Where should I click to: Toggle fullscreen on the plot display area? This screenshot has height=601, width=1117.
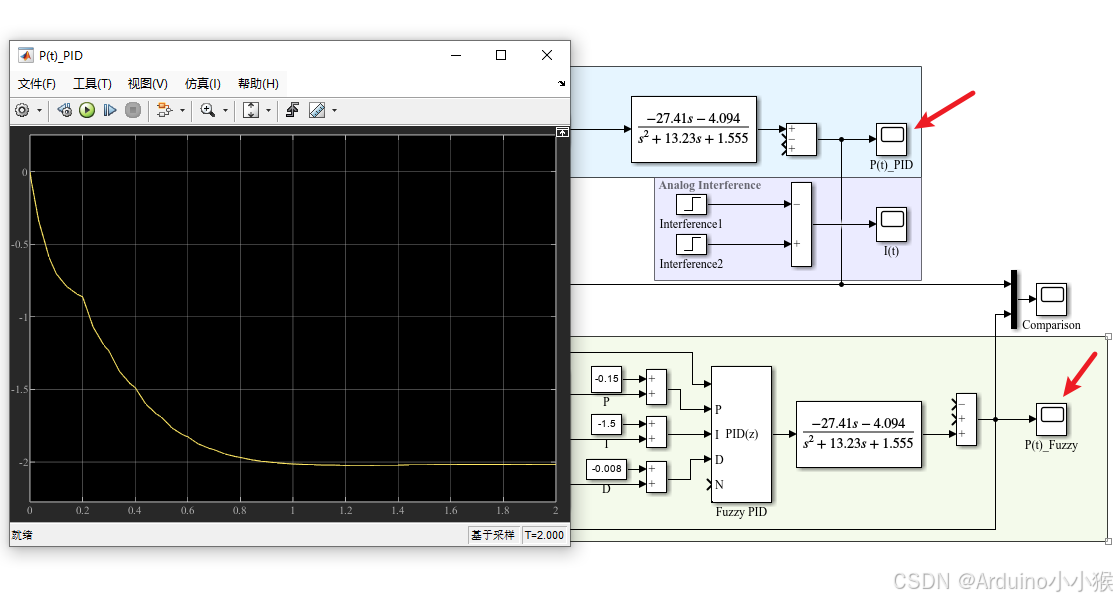[561, 131]
